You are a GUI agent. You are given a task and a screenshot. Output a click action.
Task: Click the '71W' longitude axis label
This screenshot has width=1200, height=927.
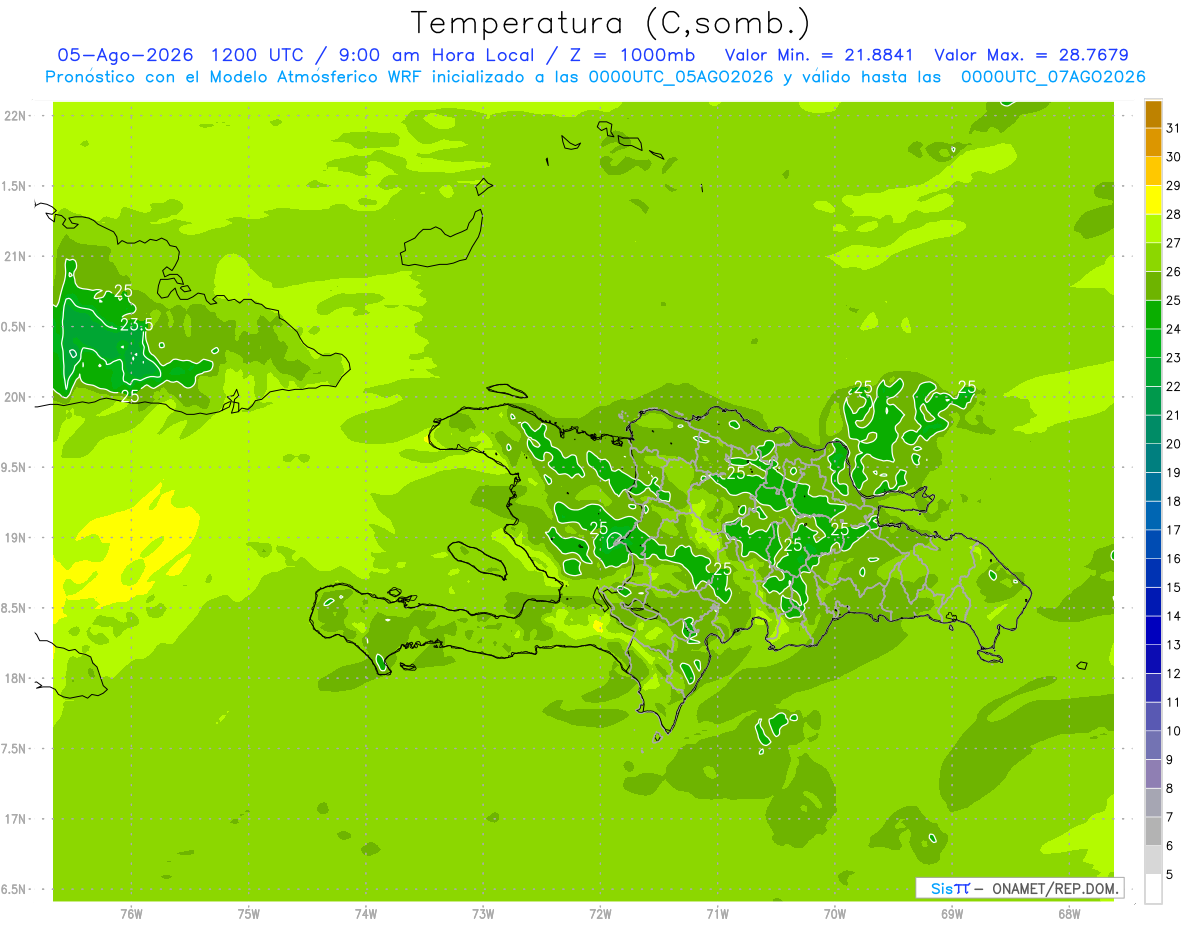[718, 914]
